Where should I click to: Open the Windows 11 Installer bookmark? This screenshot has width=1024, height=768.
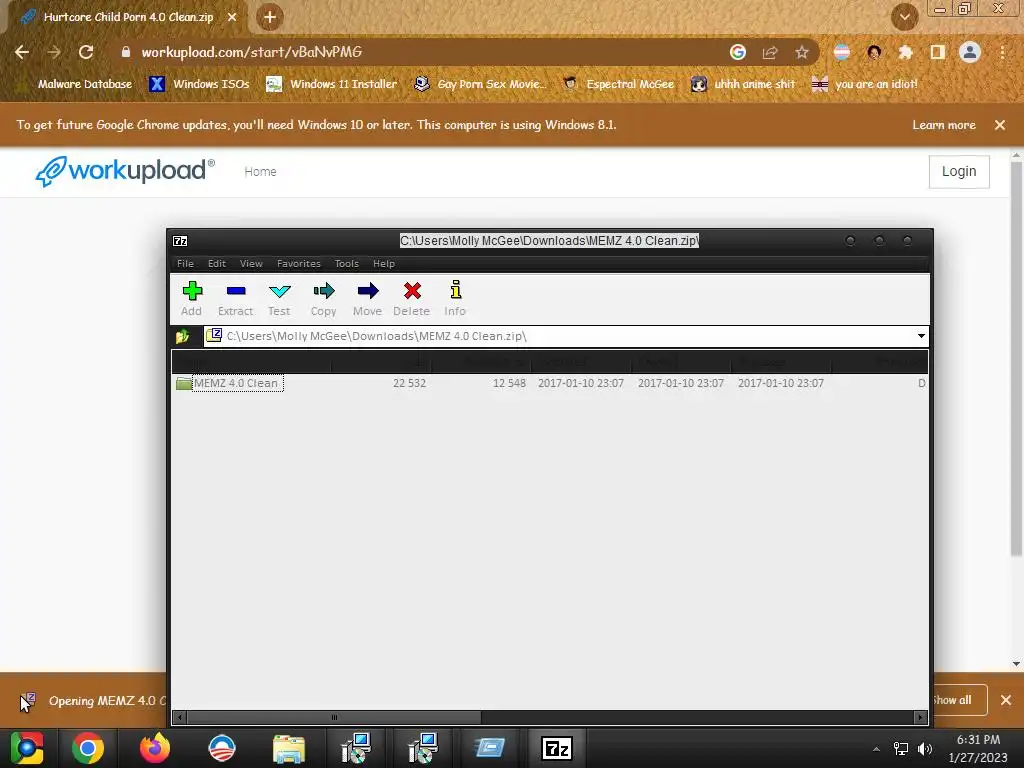[332, 84]
